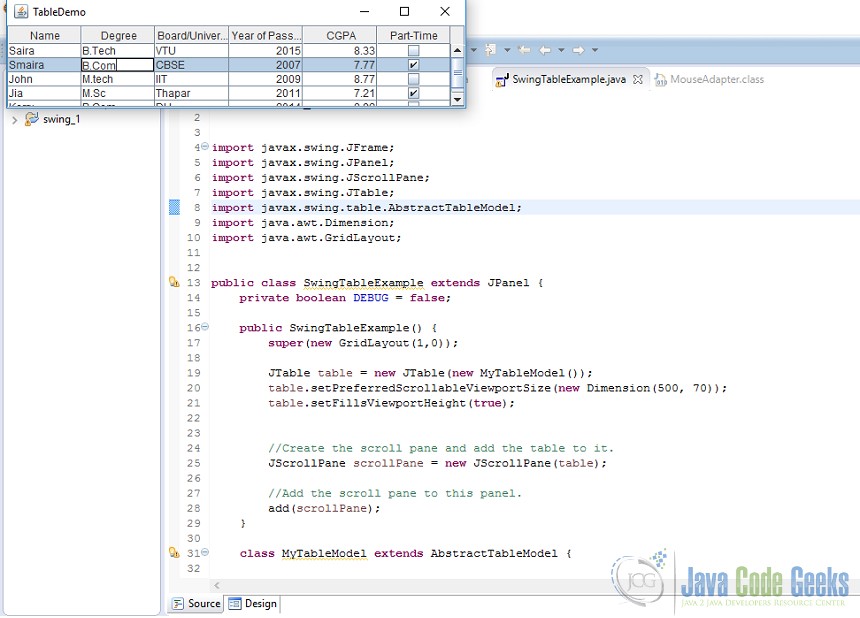Maximize the TableDemo window
This screenshot has width=860, height=618.
404,12
